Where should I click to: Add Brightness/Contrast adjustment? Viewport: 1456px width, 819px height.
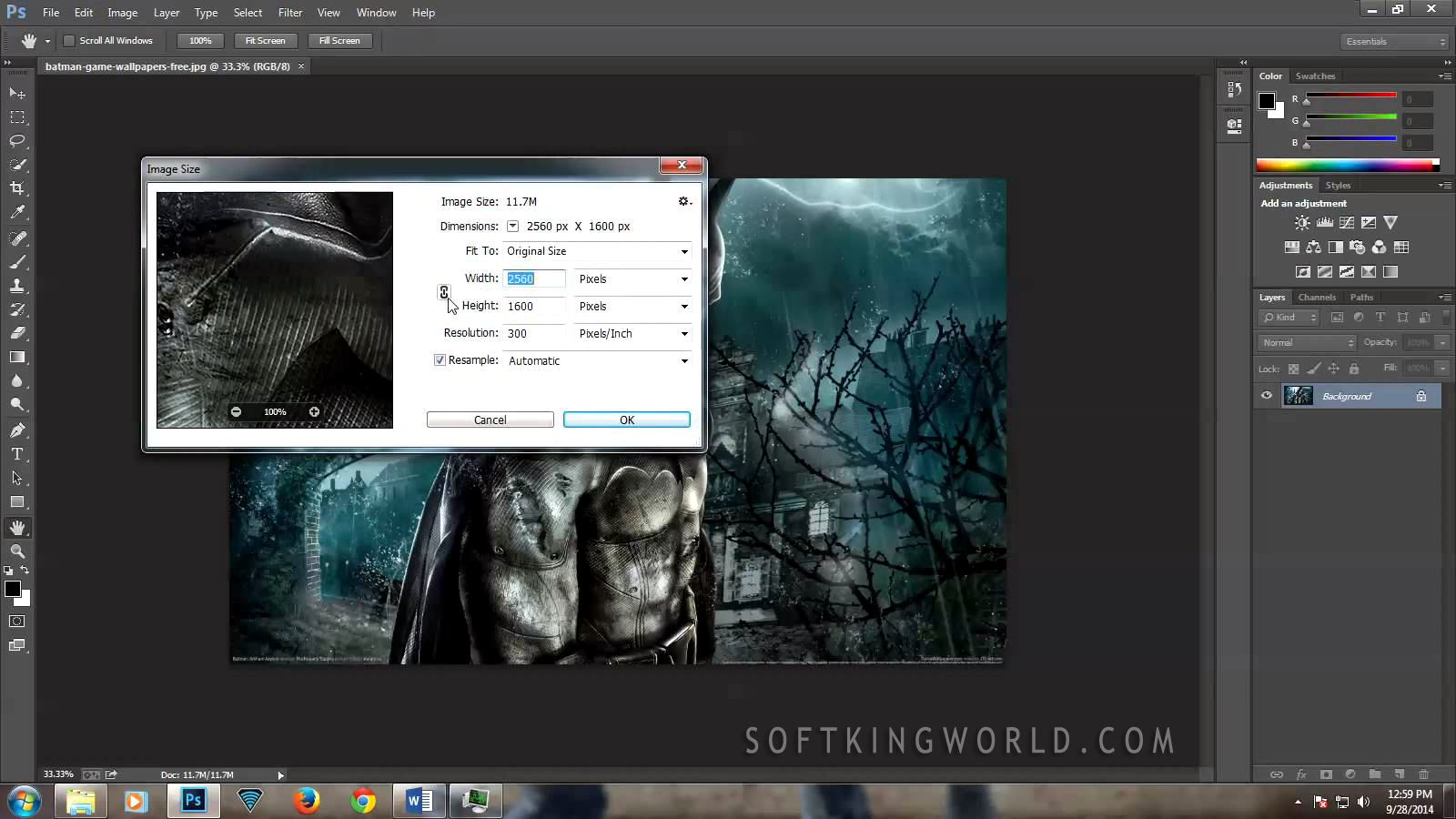[x=1303, y=223]
